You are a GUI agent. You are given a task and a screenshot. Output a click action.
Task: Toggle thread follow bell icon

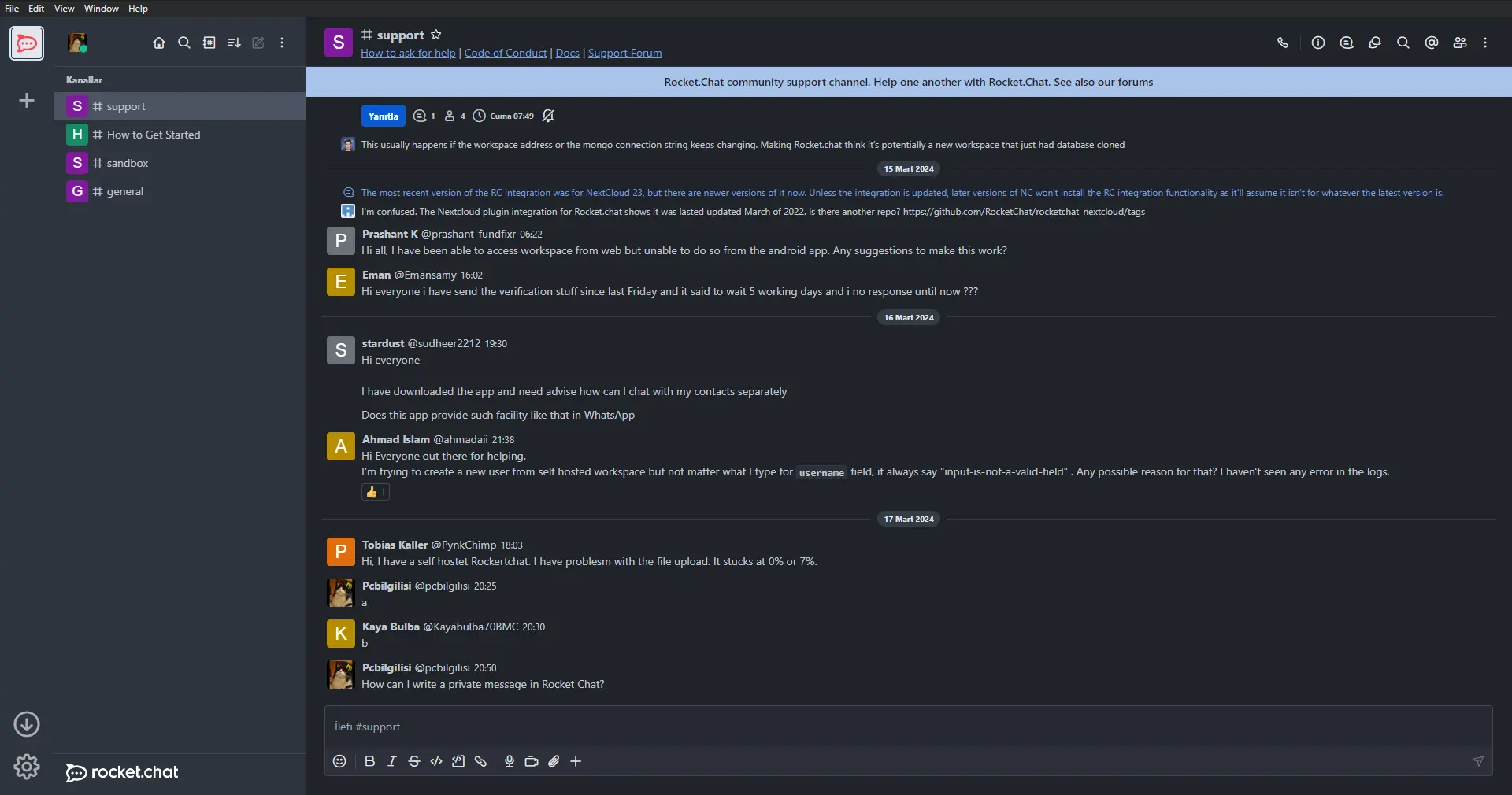(x=549, y=116)
